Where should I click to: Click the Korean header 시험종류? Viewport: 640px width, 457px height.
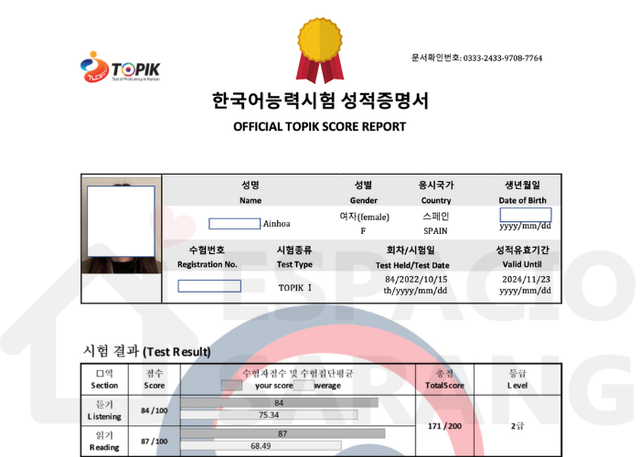click(294, 250)
